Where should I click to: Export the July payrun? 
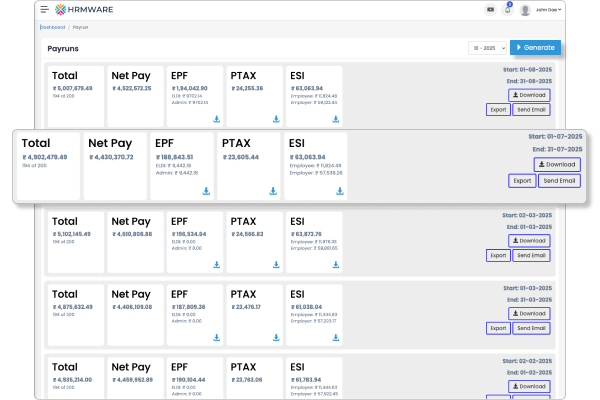[522, 181]
